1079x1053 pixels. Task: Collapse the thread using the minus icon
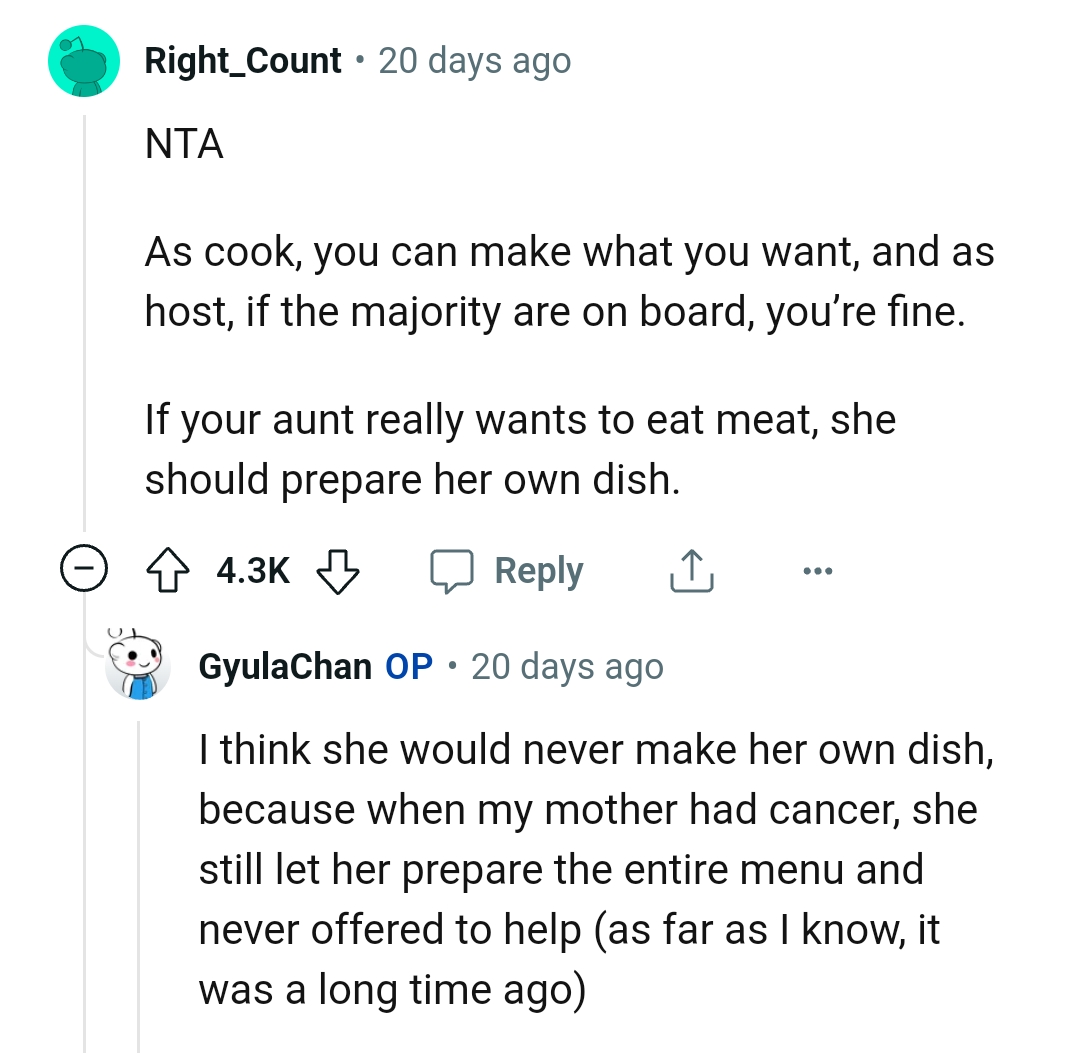[x=84, y=568]
